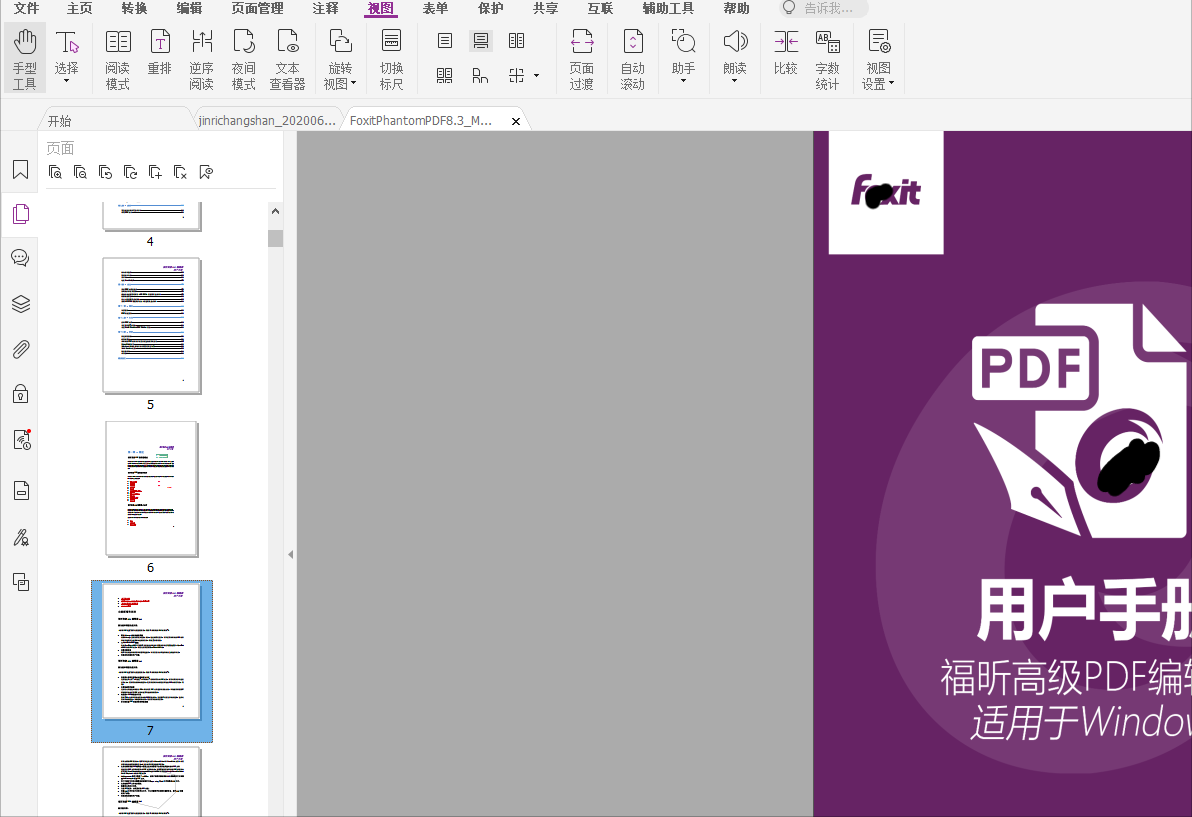Switch to the jinrichangshan document tab
The image size is (1192, 817).
pyautogui.click(x=267, y=121)
